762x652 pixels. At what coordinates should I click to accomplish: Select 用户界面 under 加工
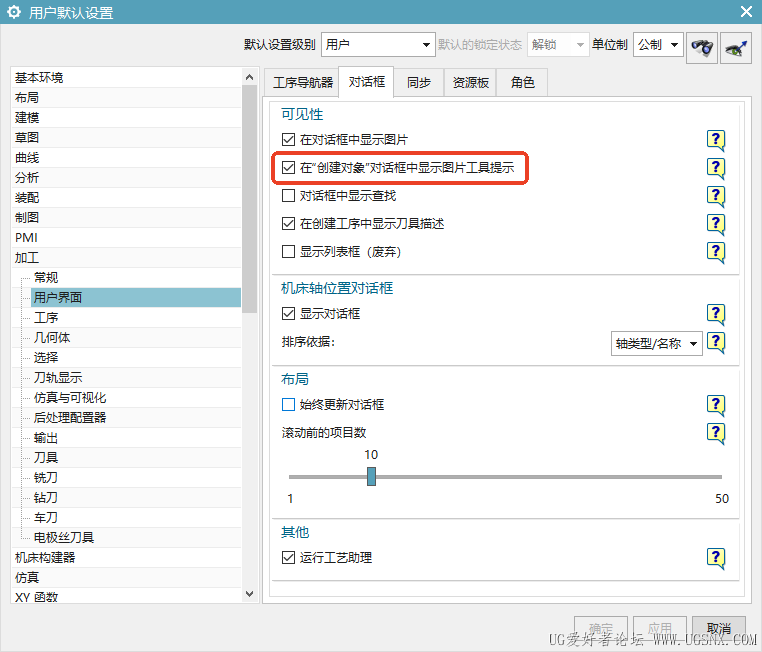click(x=136, y=297)
